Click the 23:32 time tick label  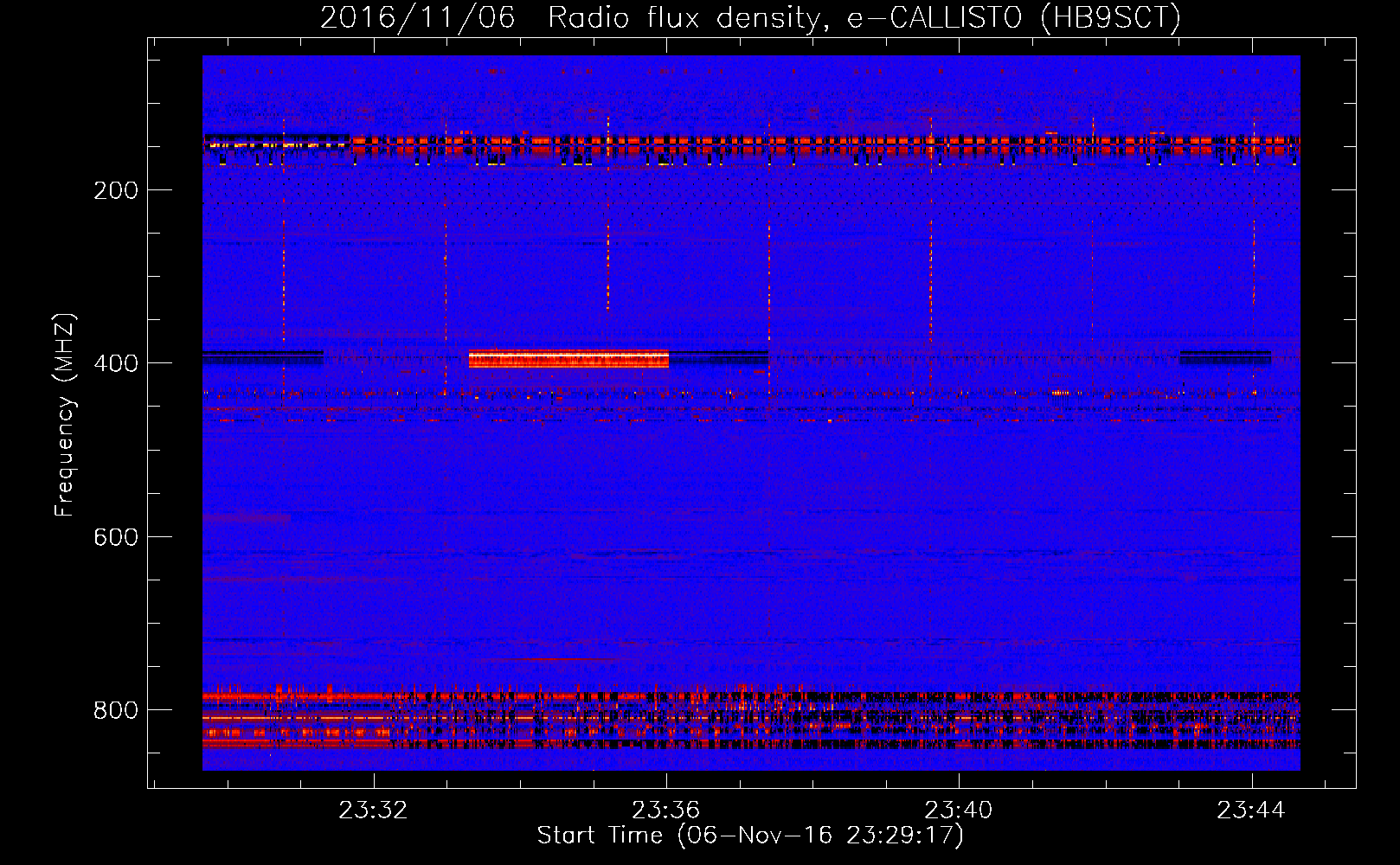[373, 811]
